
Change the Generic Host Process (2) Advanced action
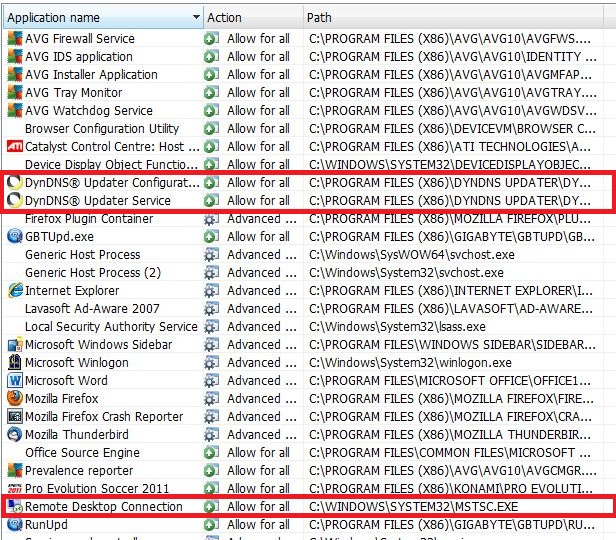click(262, 273)
